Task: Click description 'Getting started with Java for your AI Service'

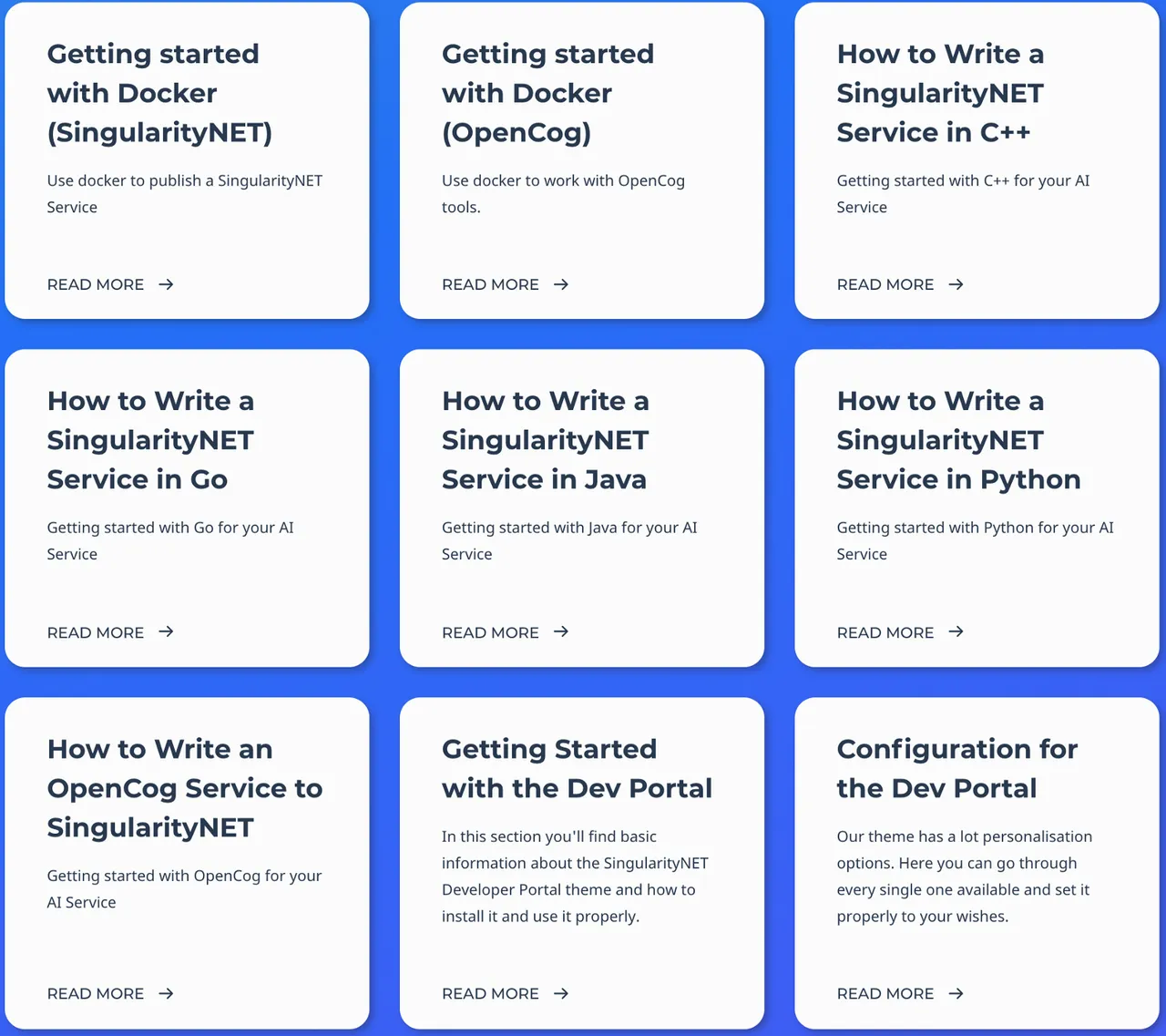Action: click(569, 541)
